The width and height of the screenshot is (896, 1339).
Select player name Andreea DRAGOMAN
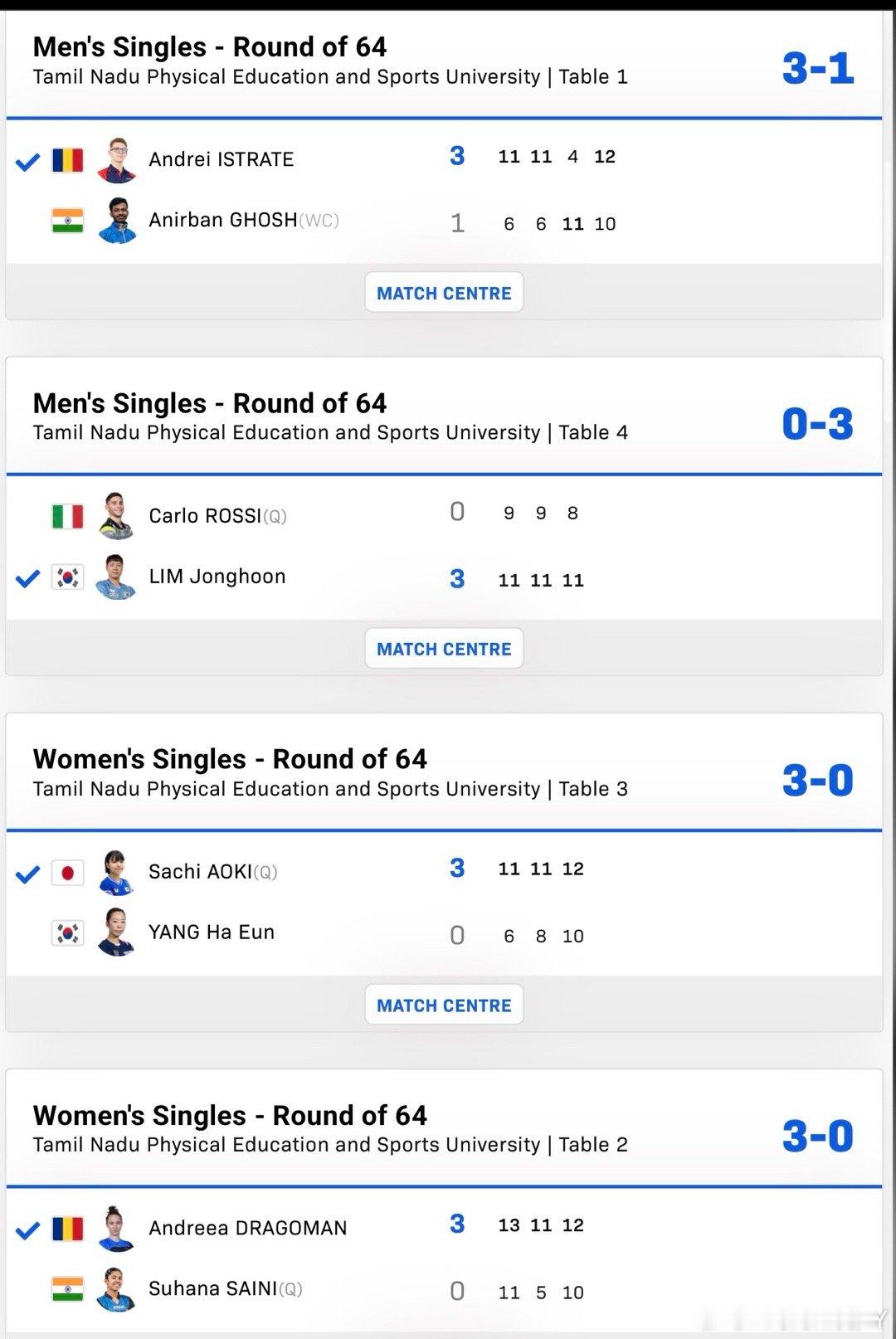[x=248, y=1228]
